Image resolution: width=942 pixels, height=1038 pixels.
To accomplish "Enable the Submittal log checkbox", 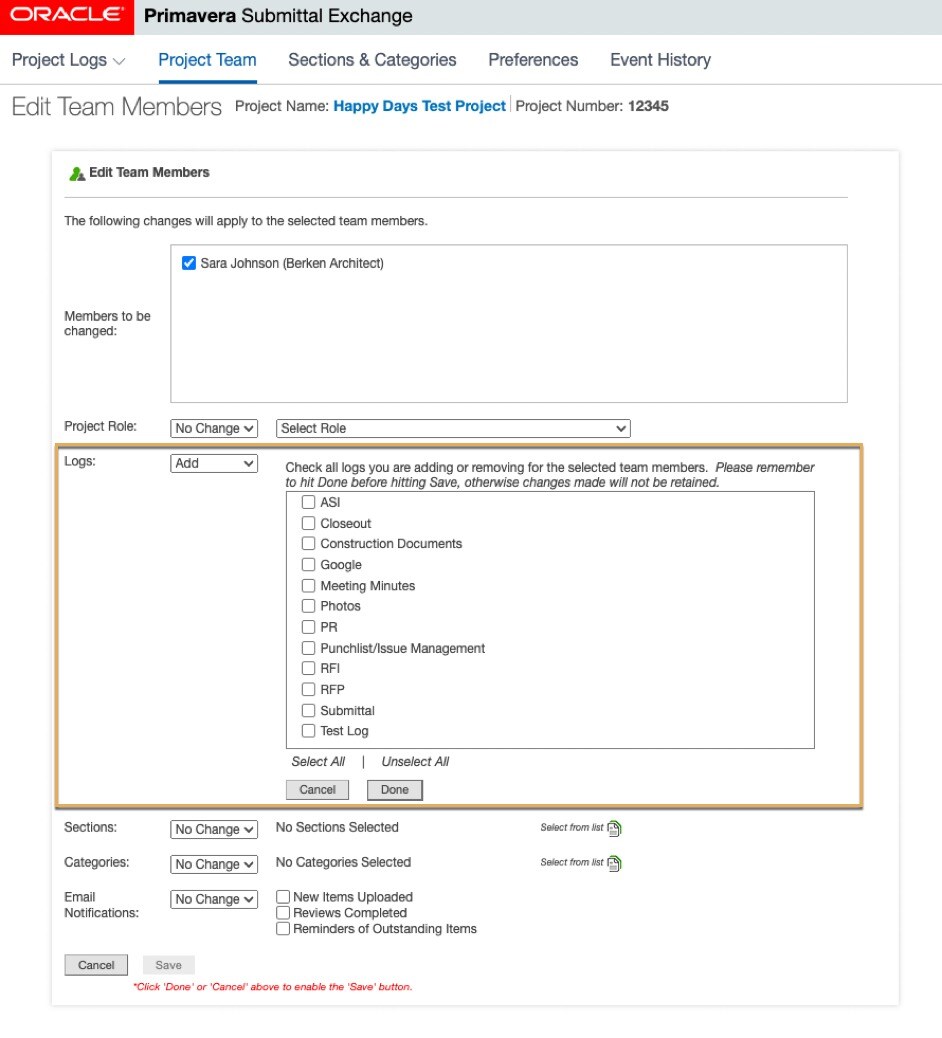I will pyautogui.click(x=309, y=710).
